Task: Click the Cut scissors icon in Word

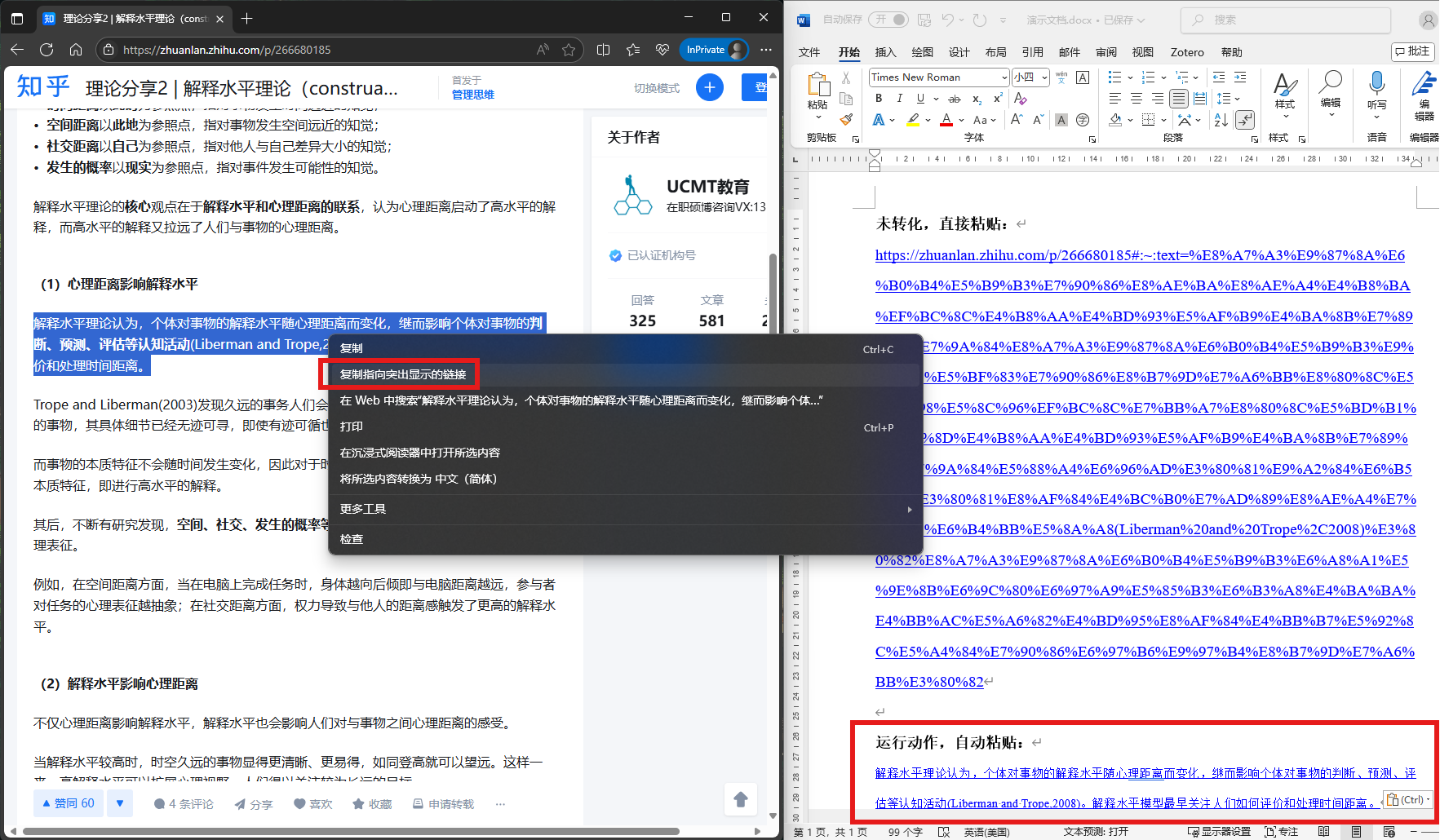Action: click(846, 78)
